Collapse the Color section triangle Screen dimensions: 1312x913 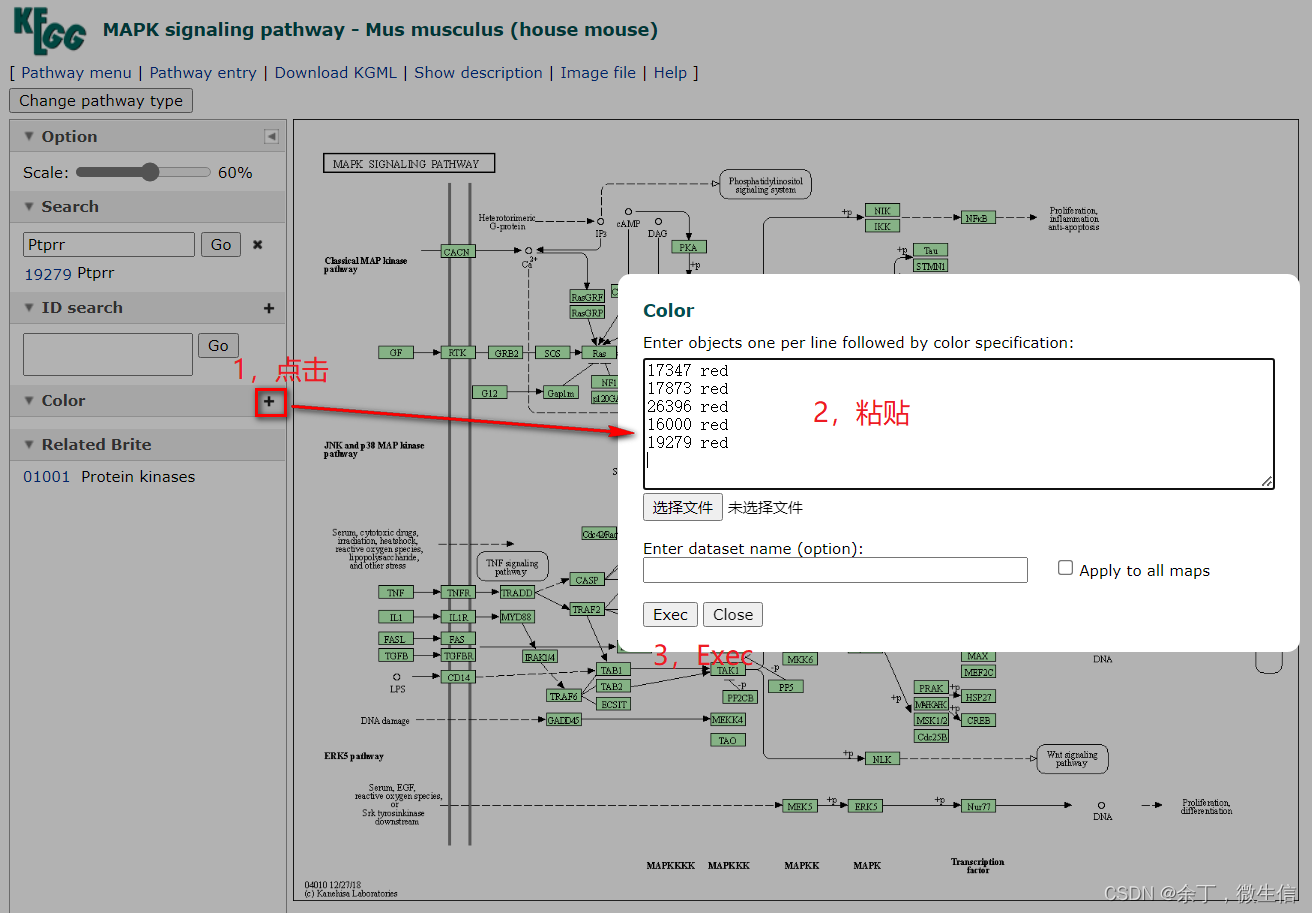pos(29,401)
